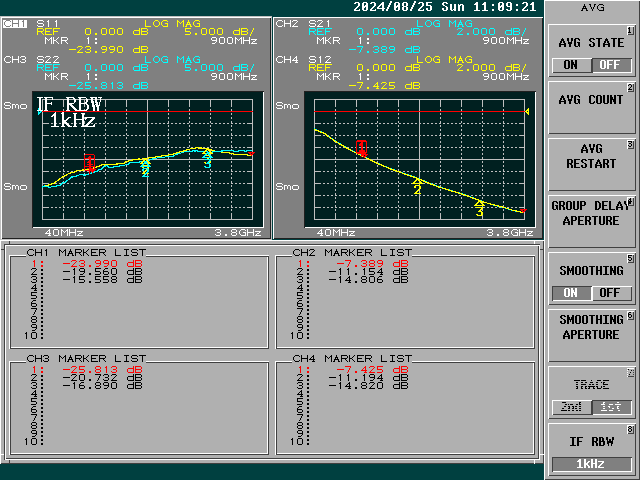Select the 2nd trace option

(x=570, y=407)
